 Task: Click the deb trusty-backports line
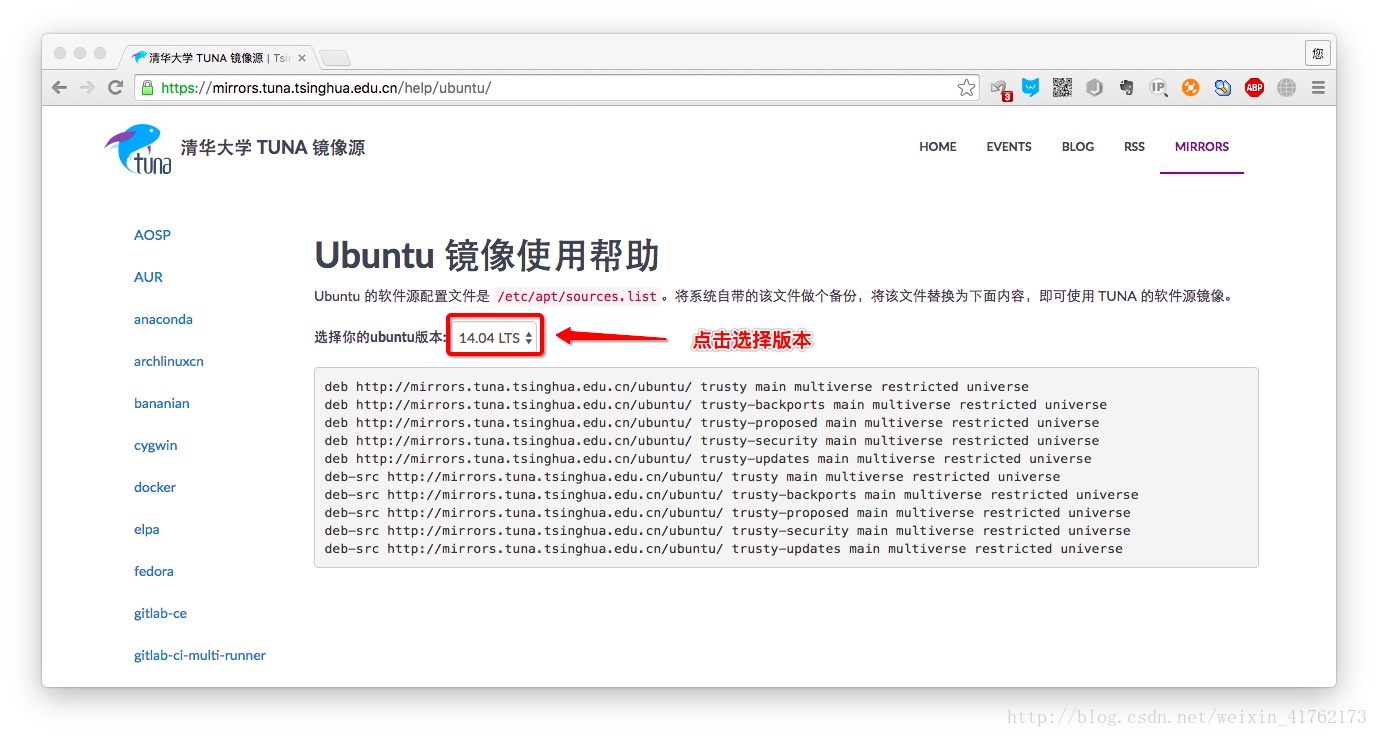716,405
